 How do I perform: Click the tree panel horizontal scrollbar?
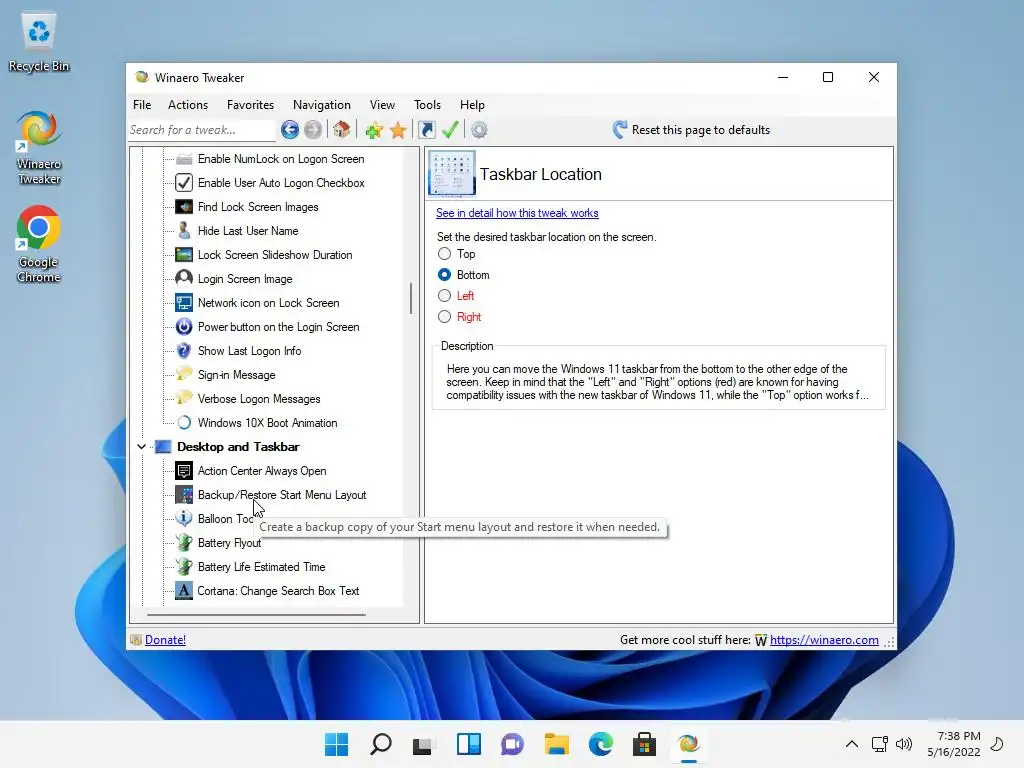point(256,615)
